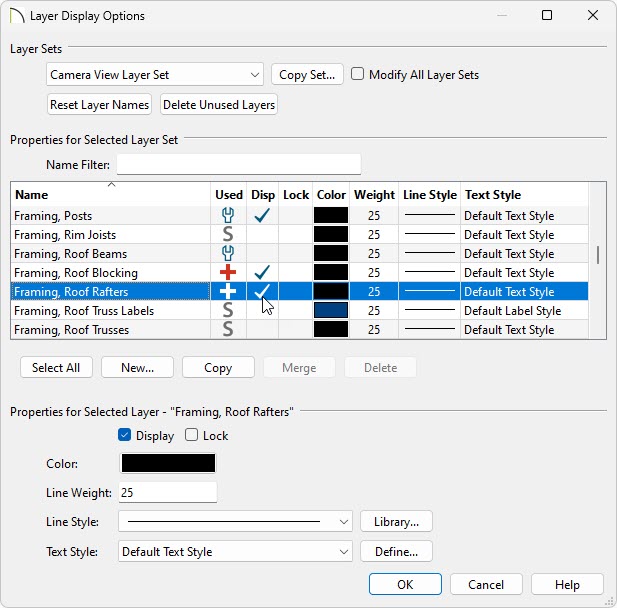The image size is (617, 608).
Task: Select the Framing, Roof Blocking layer
Action: 299,272
